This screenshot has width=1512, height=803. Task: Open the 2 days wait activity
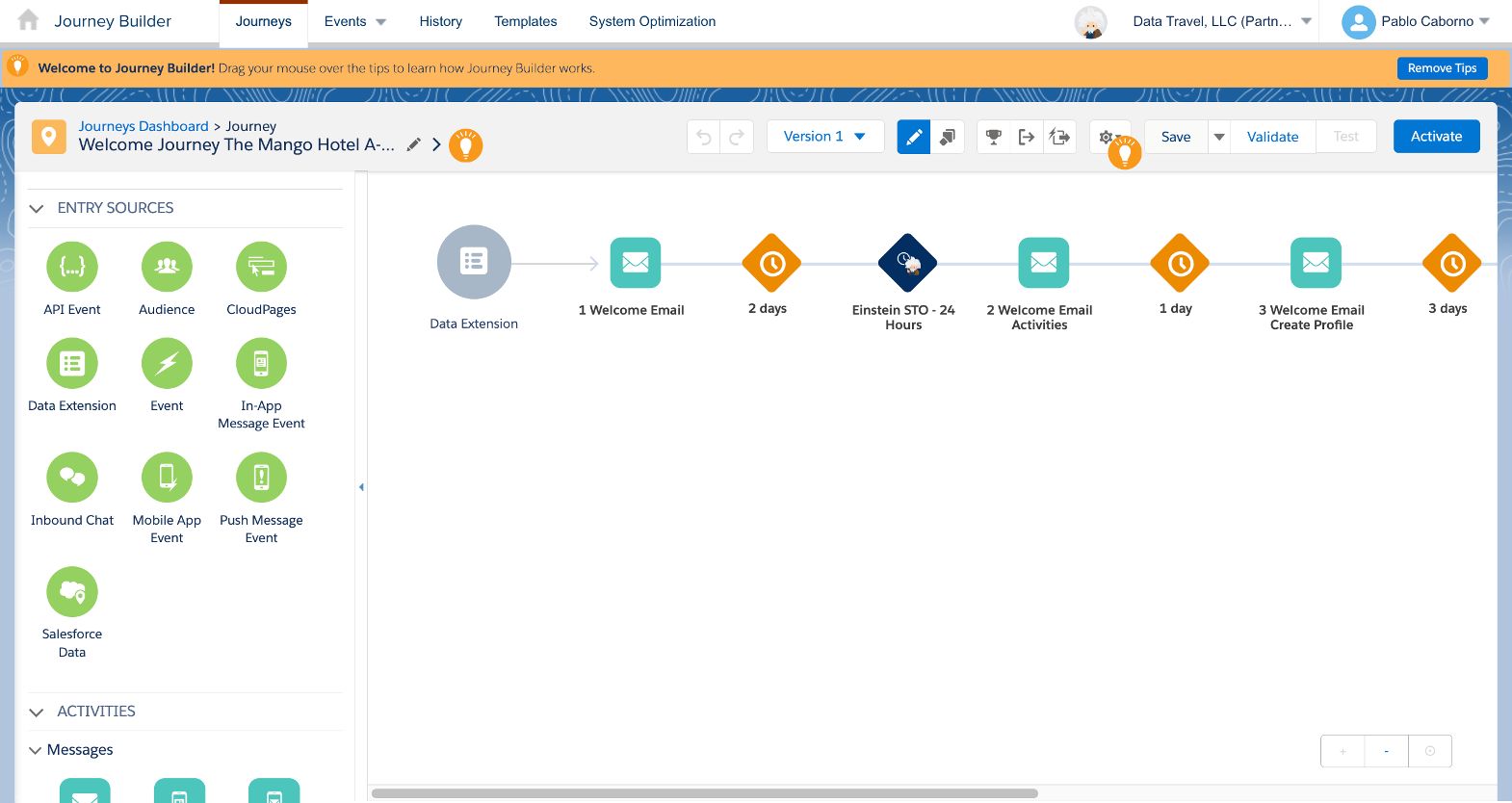point(771,263)
